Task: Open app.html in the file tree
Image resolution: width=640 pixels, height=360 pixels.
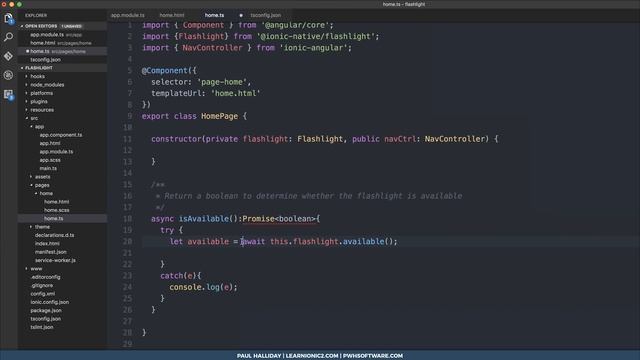Action: (x=50, y=143)
